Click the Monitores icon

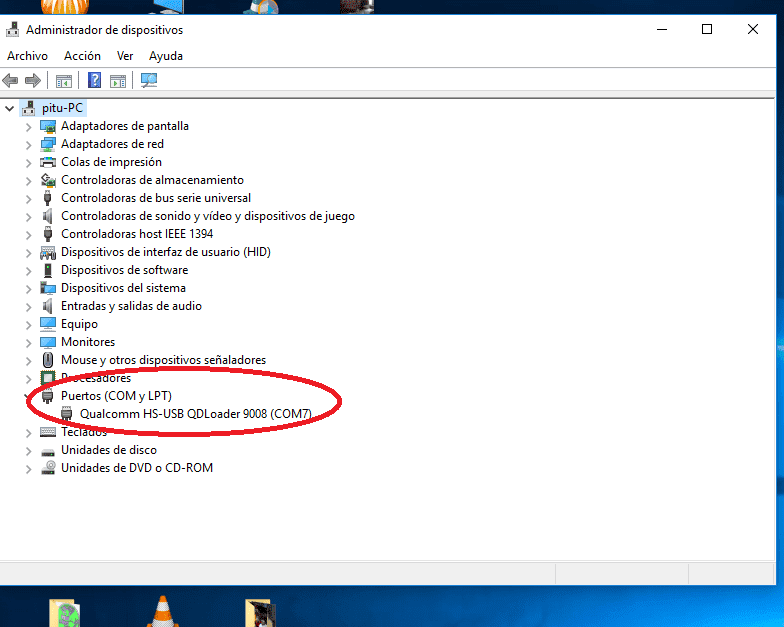tap(48, 342)
